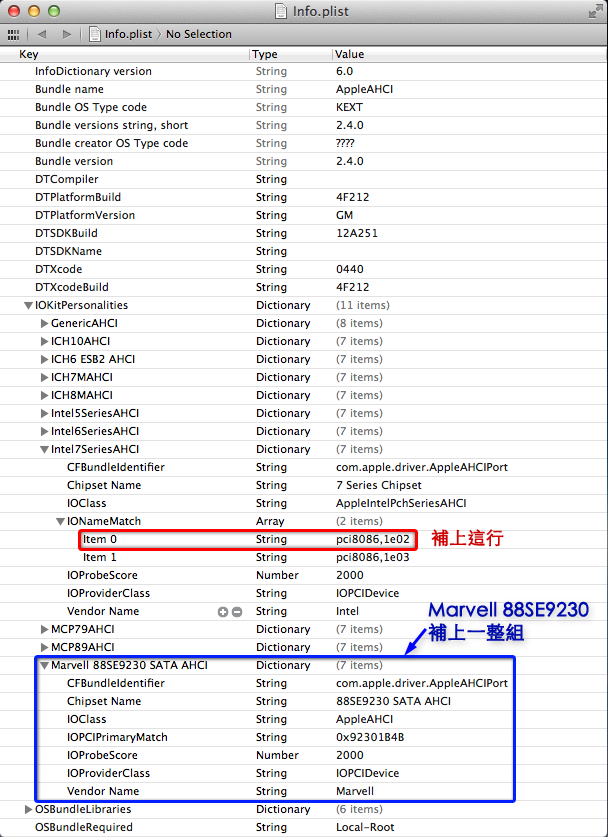Select the AppleIntelPchSeriesAHCI value

coord(401,503)
